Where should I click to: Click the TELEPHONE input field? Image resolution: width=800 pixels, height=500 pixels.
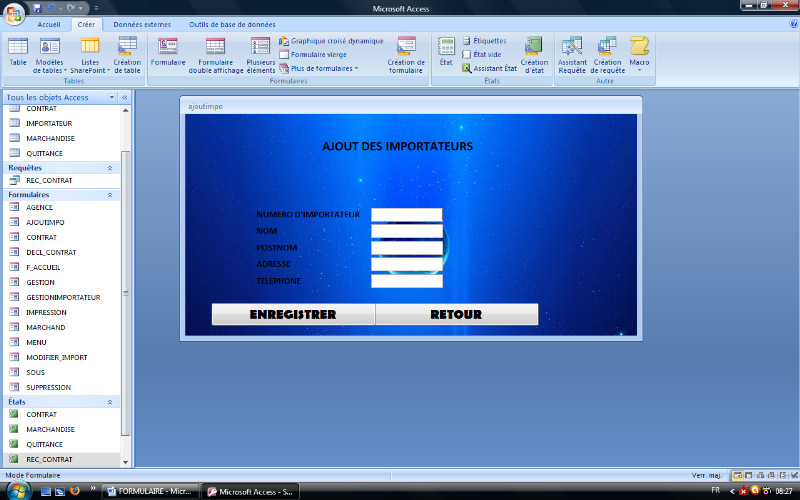(407, 281)
